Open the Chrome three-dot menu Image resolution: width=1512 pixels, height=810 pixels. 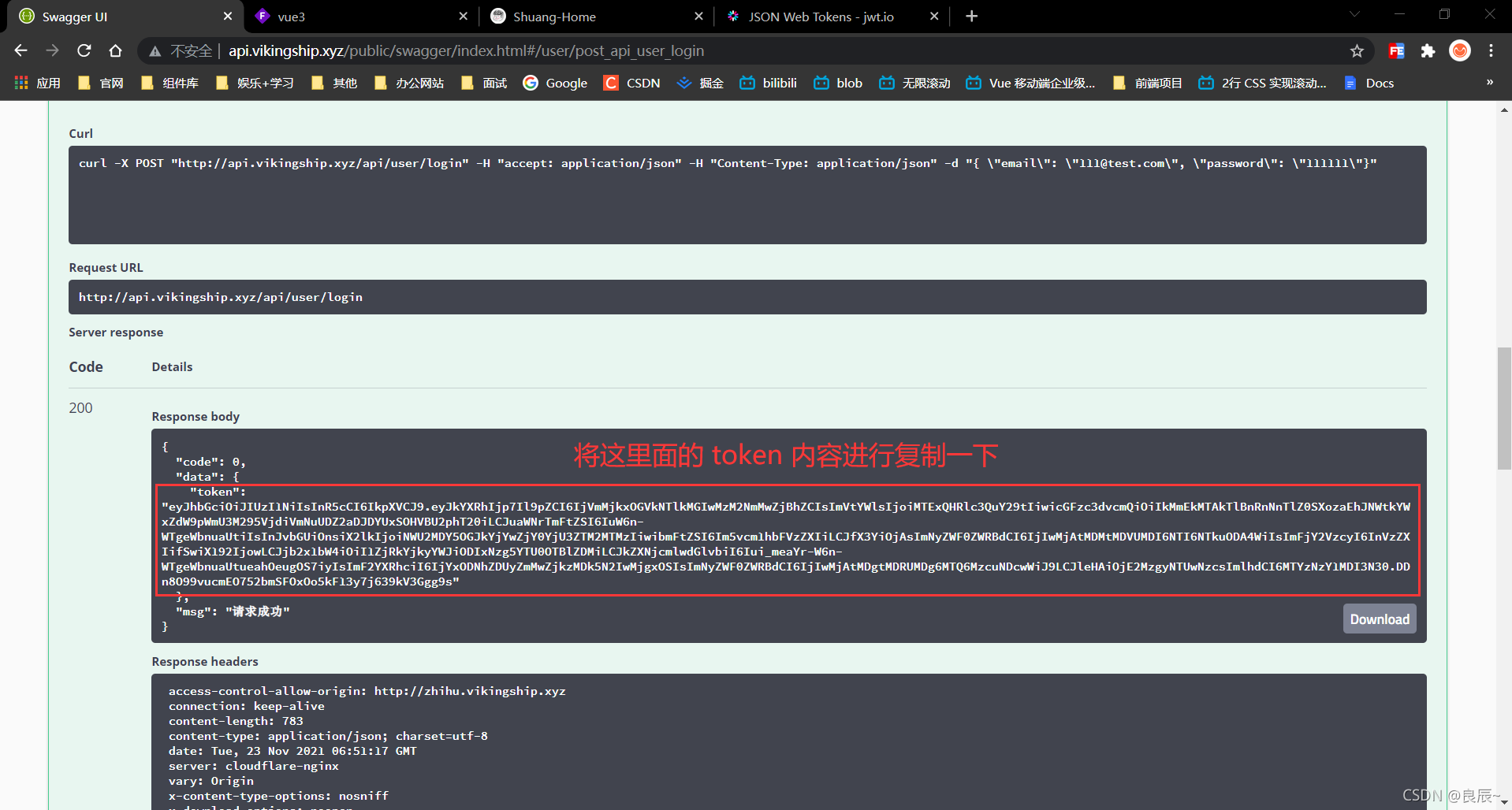[1491, 50]
